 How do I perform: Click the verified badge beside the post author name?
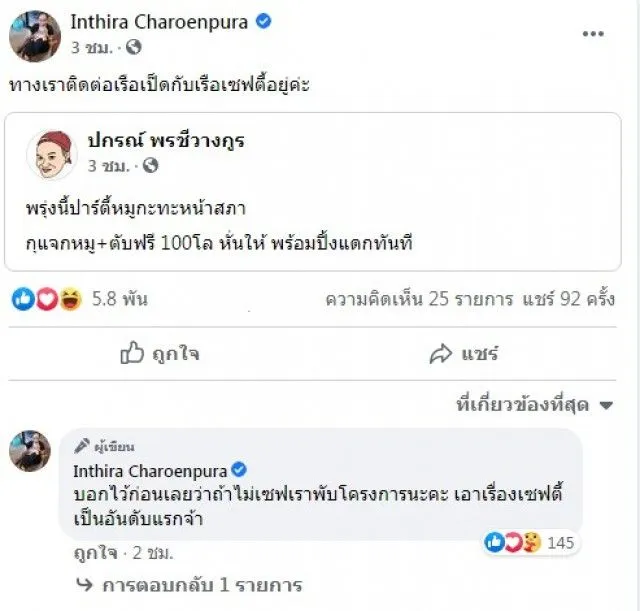[265, 22]
